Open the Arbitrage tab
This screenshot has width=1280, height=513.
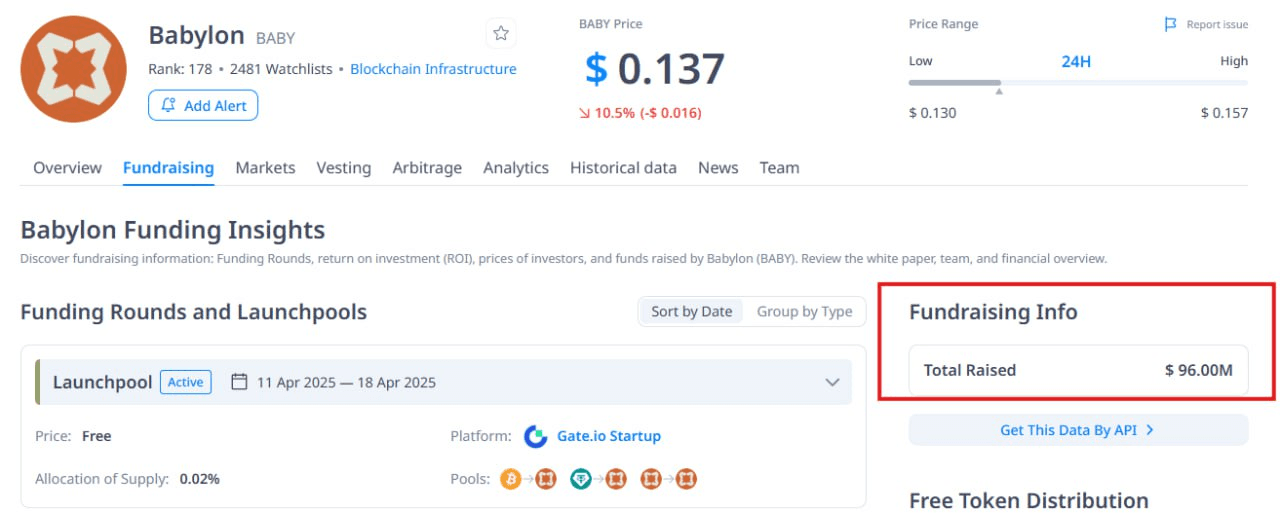(427, 168)
